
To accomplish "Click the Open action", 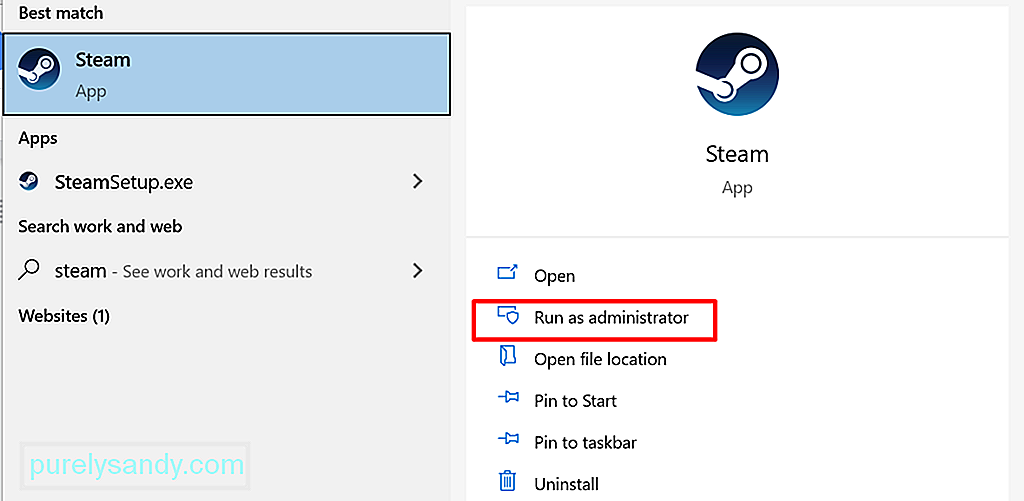I will [554, 276].
